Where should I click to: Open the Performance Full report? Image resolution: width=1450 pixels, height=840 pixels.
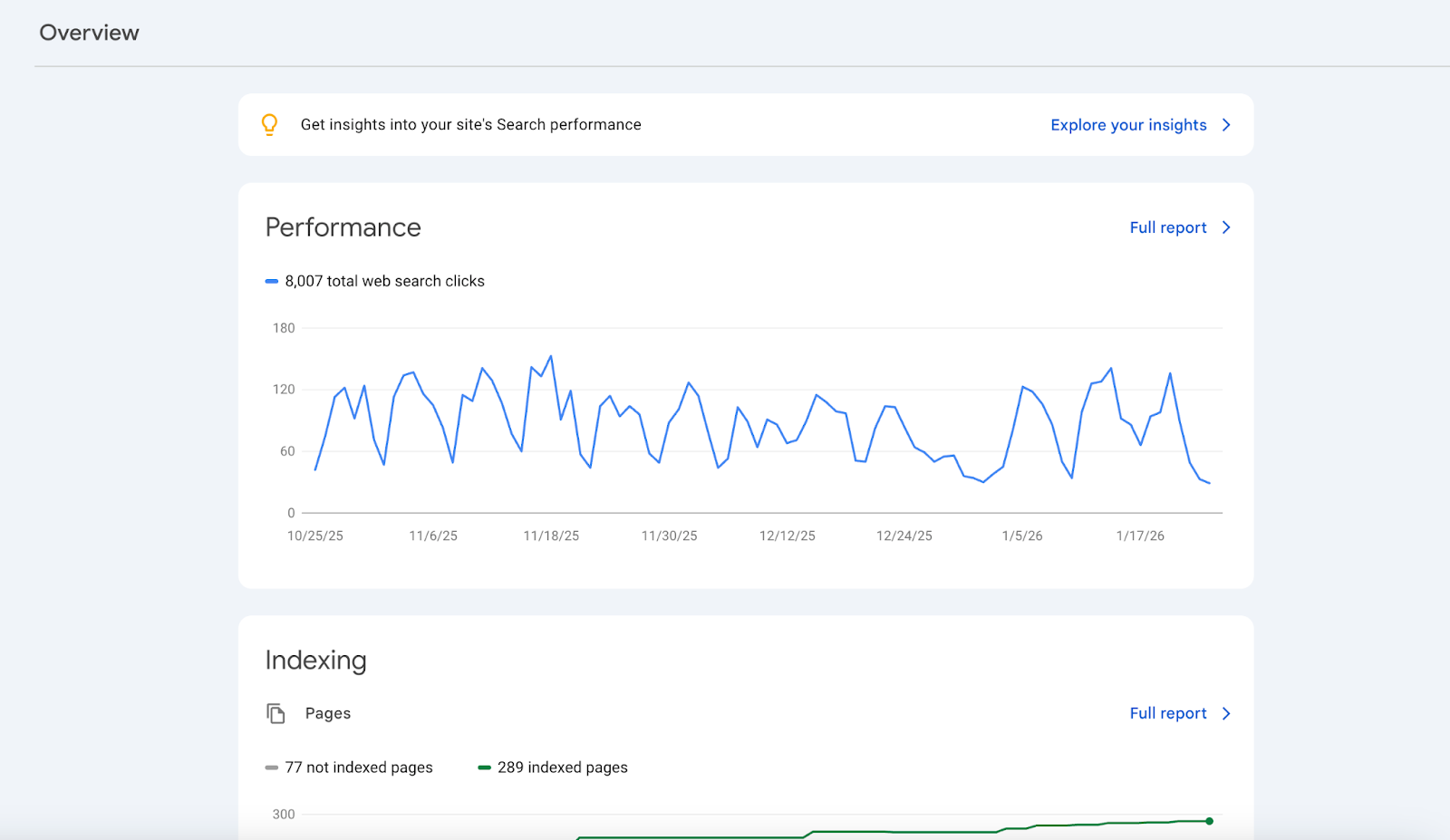tap(1167, 227)
